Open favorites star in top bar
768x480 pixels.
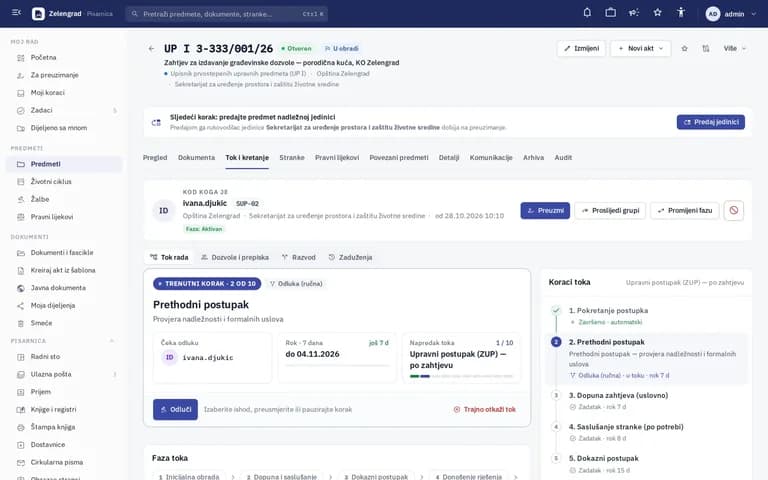[657, 13]
